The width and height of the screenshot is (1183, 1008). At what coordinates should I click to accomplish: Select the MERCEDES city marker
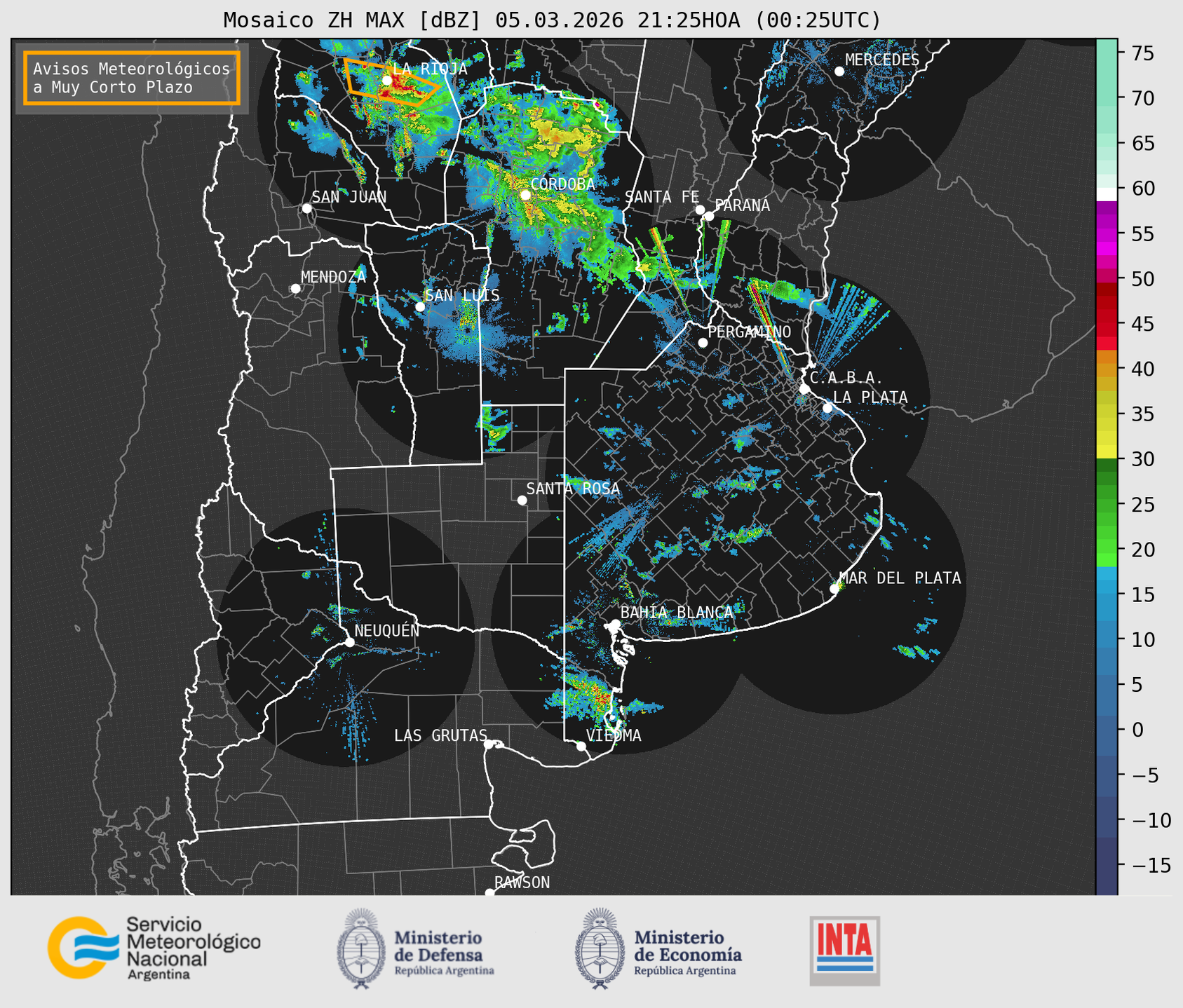tap(839, 71)
